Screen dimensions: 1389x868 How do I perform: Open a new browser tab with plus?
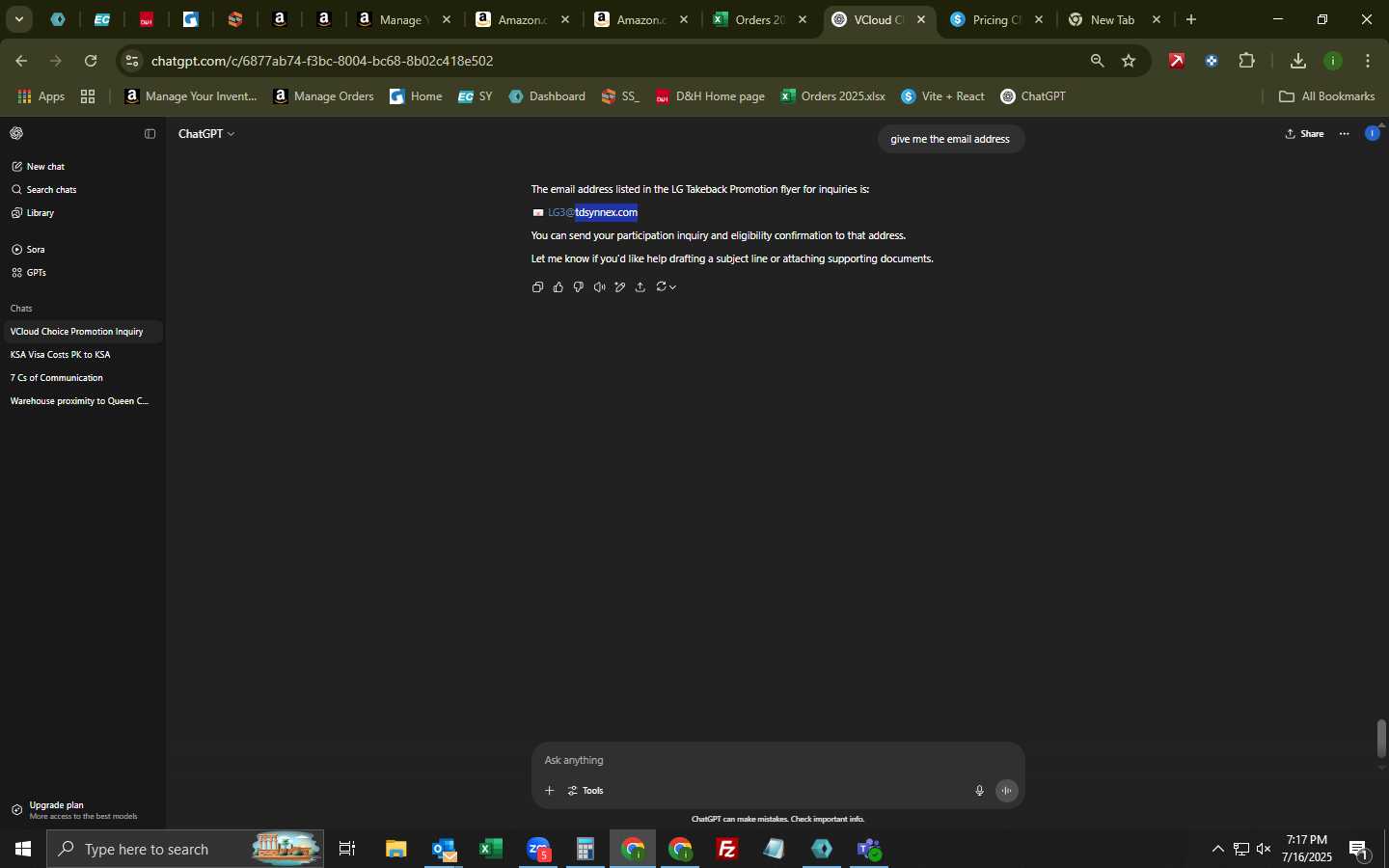(1191, 19)
